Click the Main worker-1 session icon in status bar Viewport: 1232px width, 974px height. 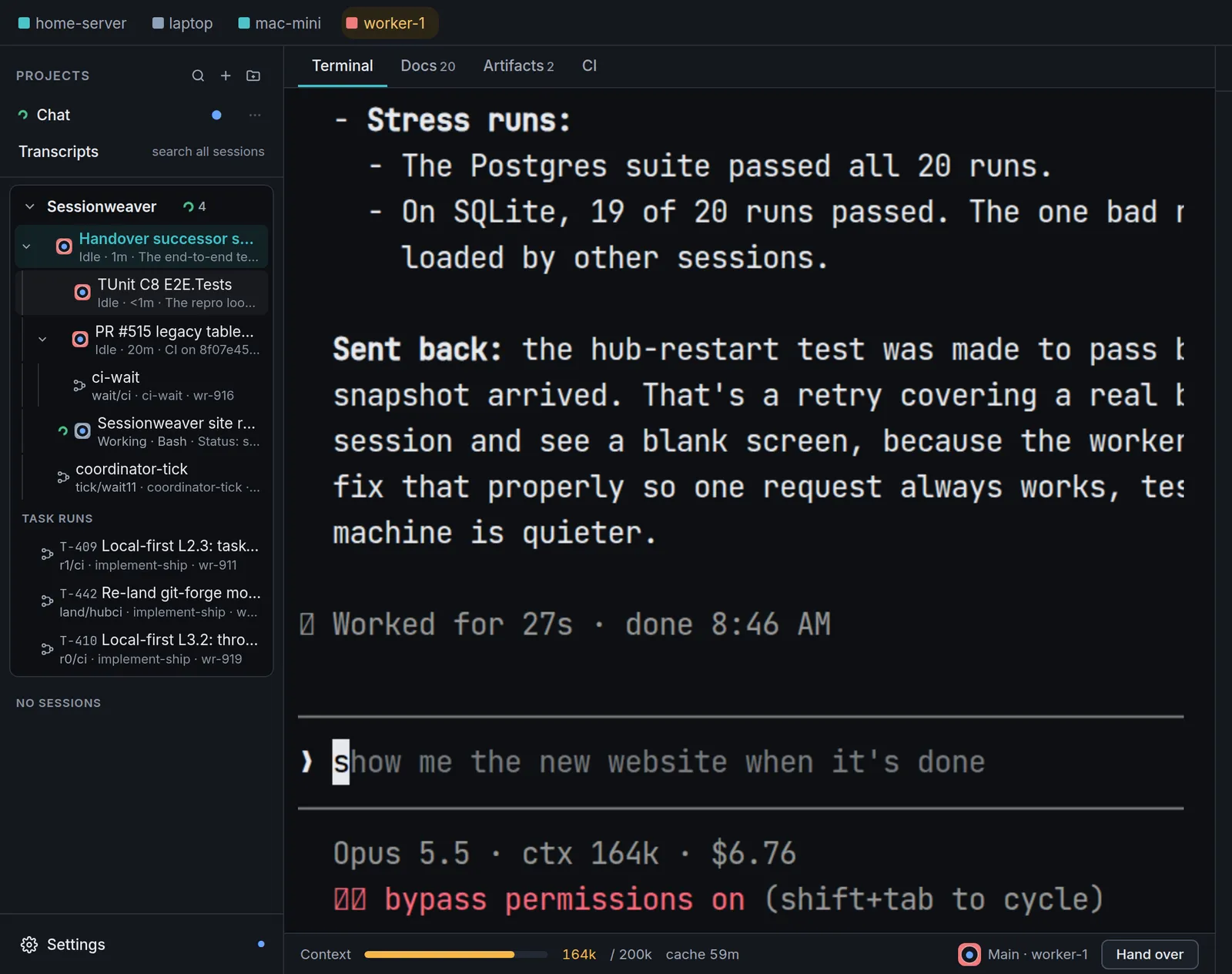(x=969, y=955)
